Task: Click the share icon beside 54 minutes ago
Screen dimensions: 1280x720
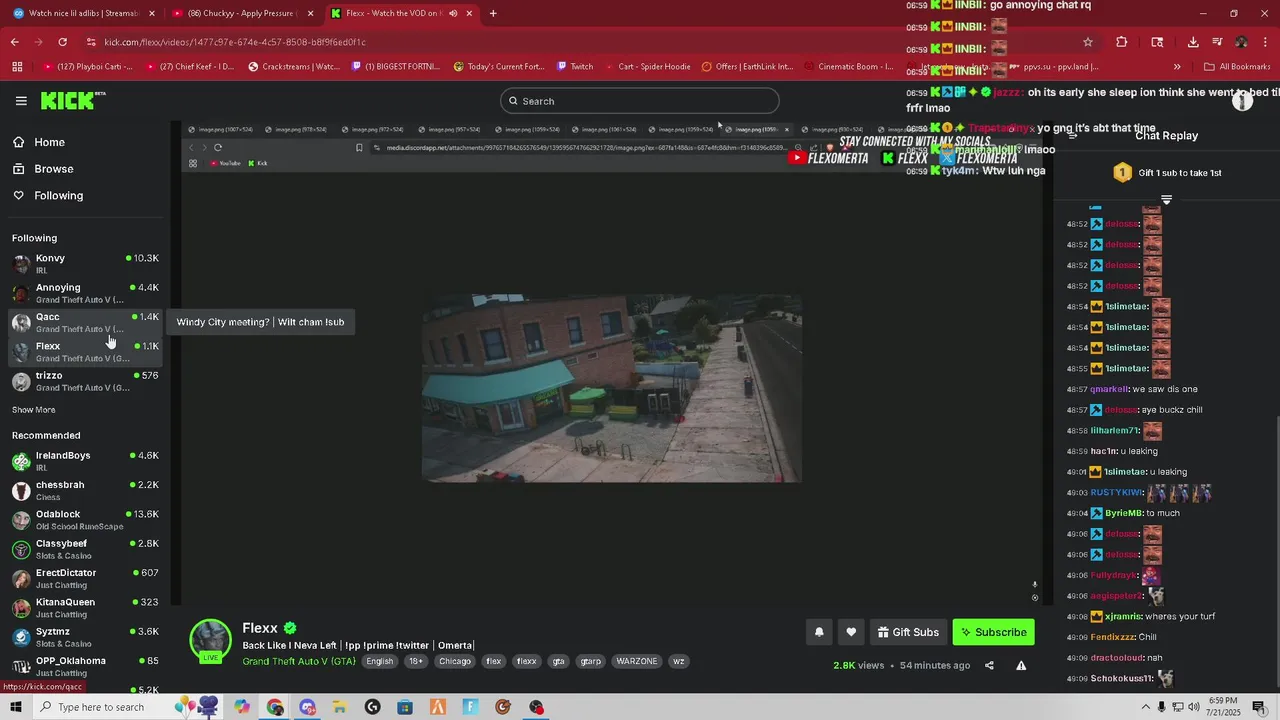Action: coord(989,665)
